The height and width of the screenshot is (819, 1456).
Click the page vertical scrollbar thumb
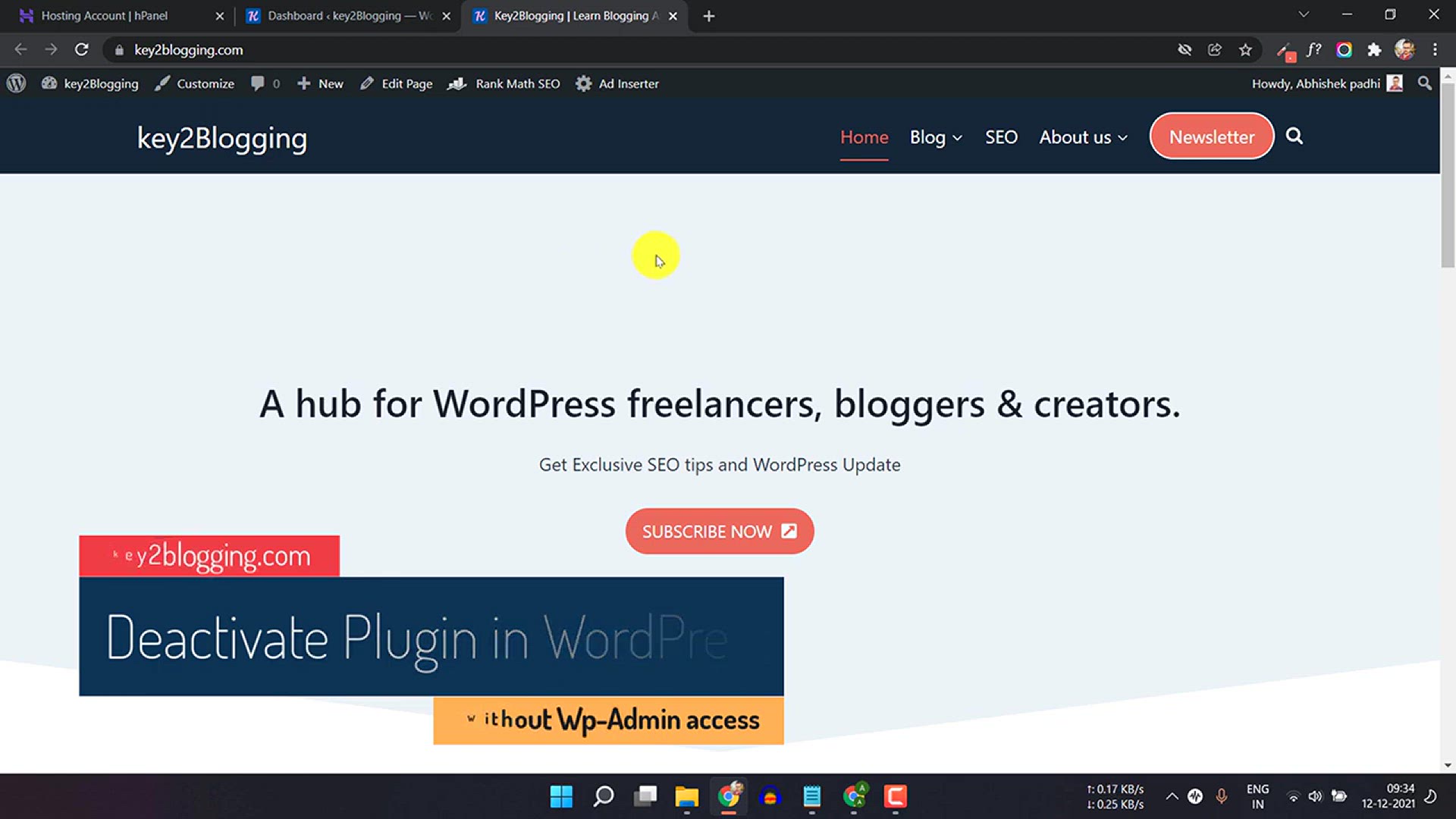tap(1448, 174)
